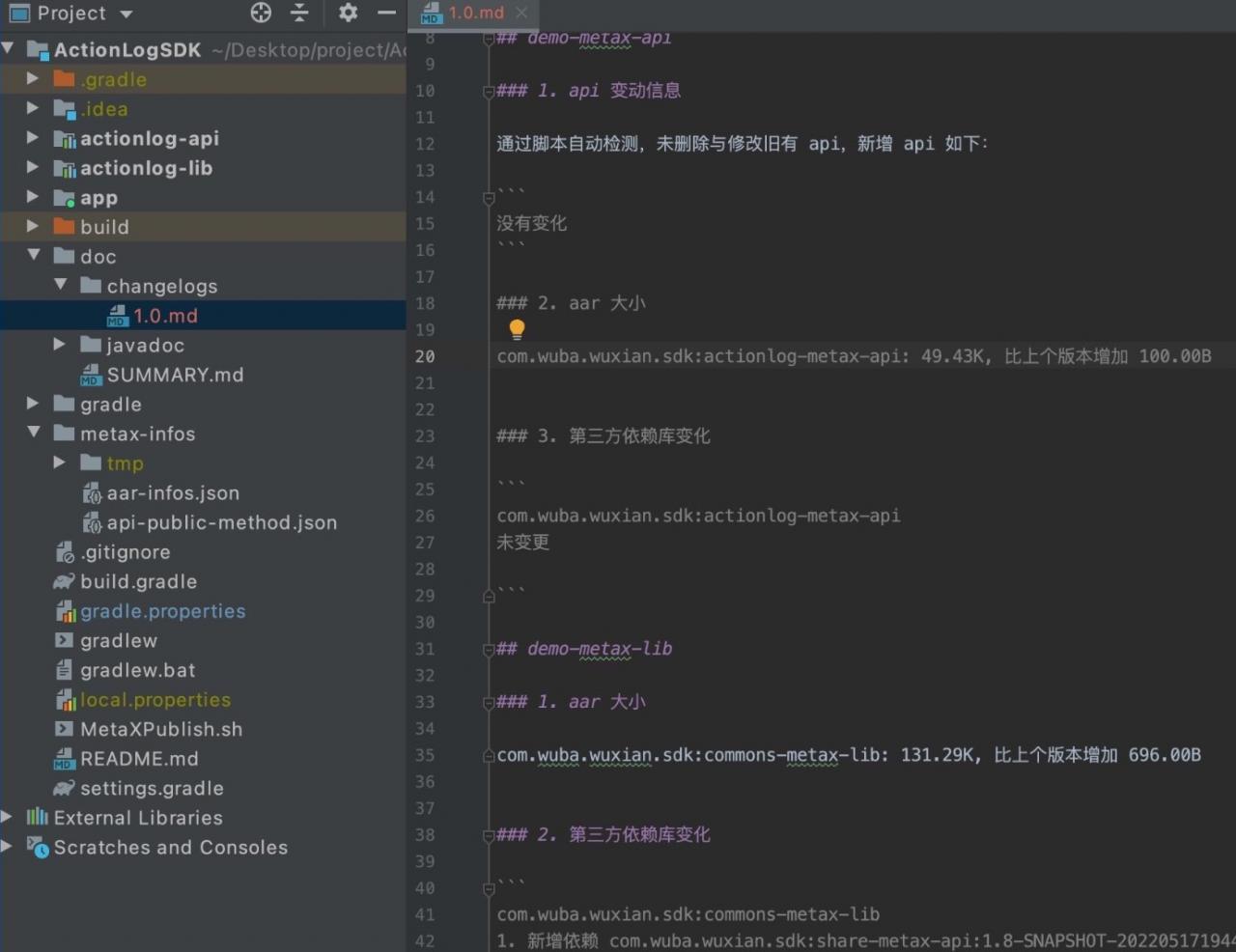Click the actionlog-api module folder icon

click(65, 139)
